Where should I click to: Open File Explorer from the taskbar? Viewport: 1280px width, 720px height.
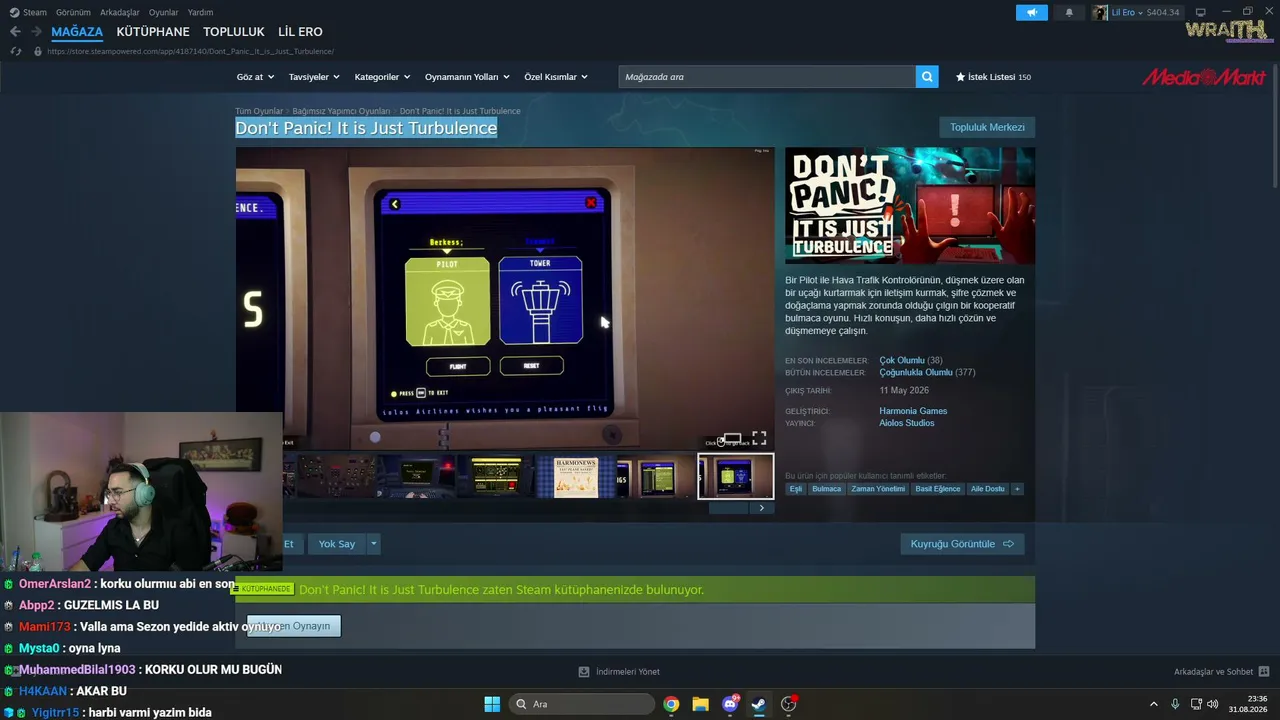700,704
